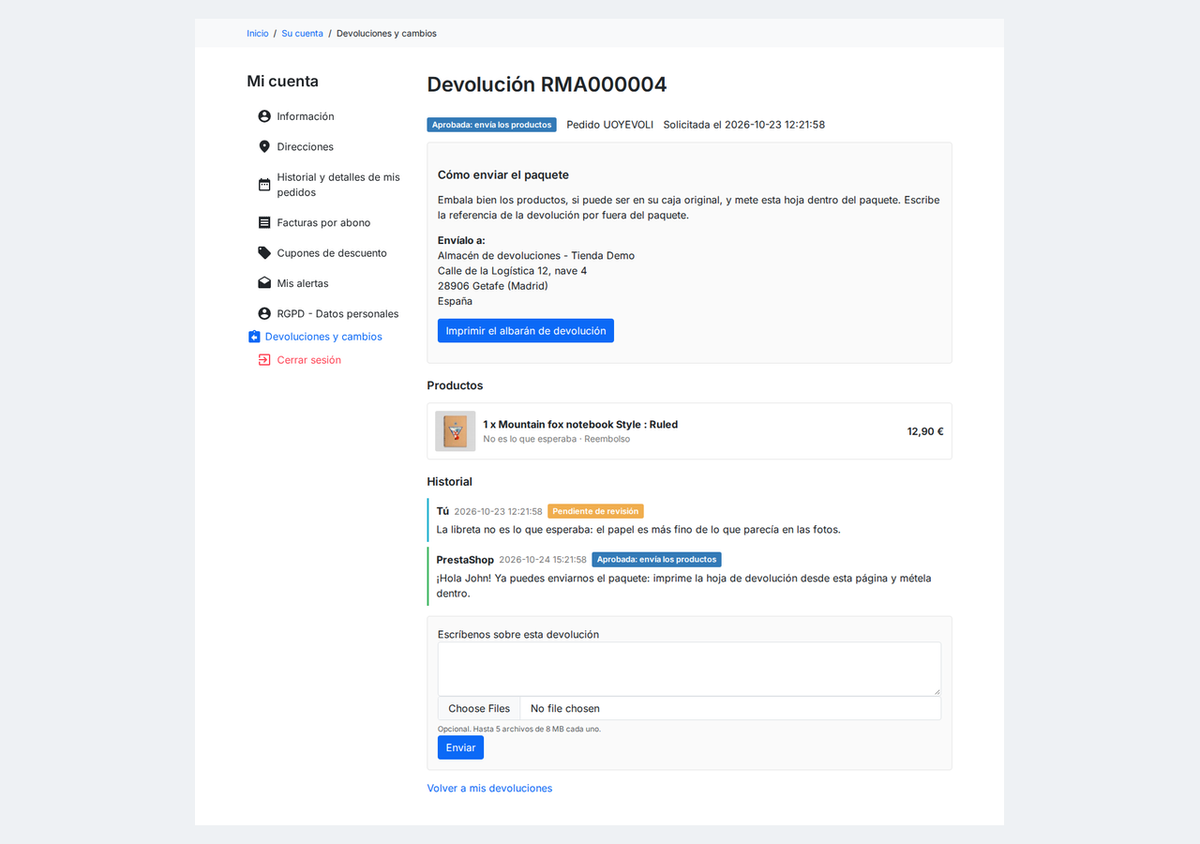Click the Cupones de descuento tag icon
Viewport: 1200px width, 844px height.
click(x=264, y=253)
